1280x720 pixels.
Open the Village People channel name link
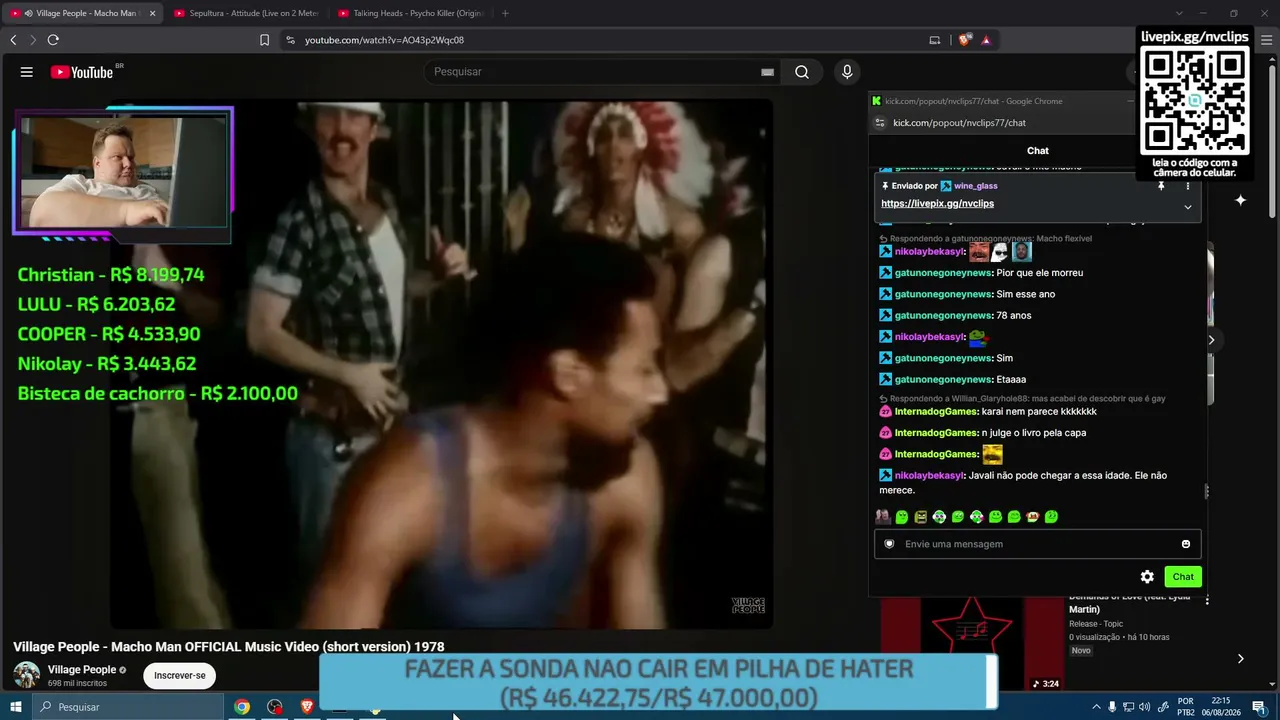[82, 670]
